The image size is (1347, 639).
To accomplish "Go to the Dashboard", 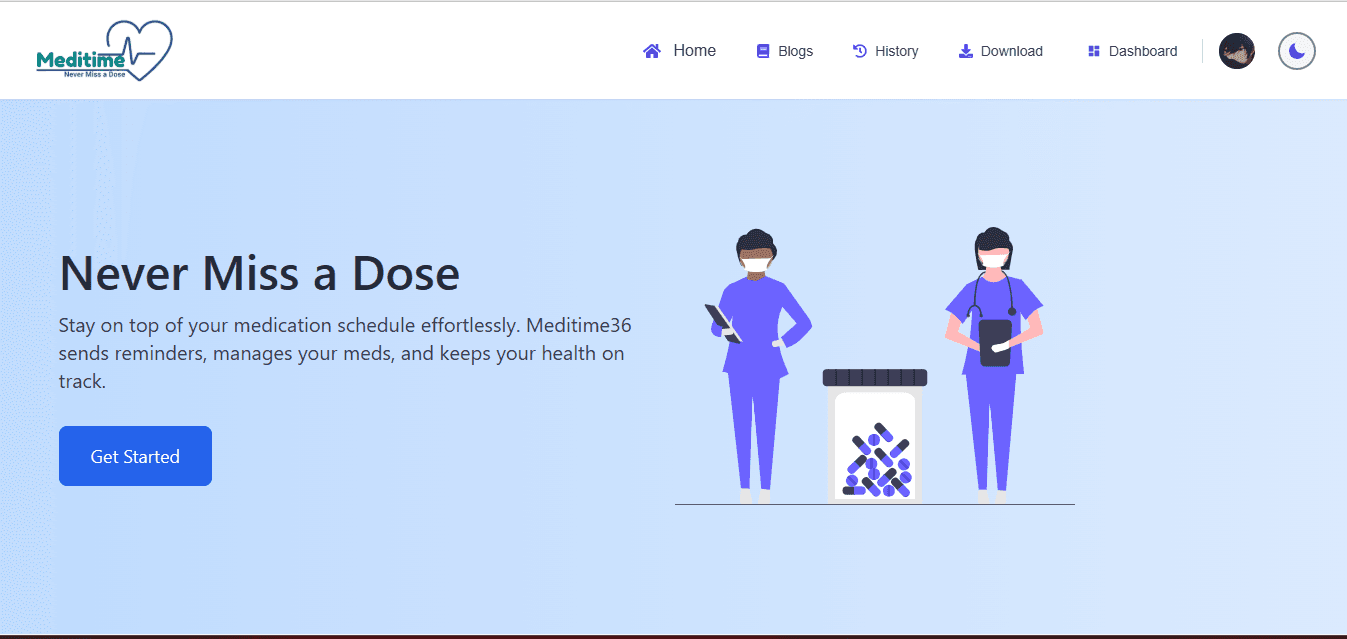I will (x=1143, y=50).
